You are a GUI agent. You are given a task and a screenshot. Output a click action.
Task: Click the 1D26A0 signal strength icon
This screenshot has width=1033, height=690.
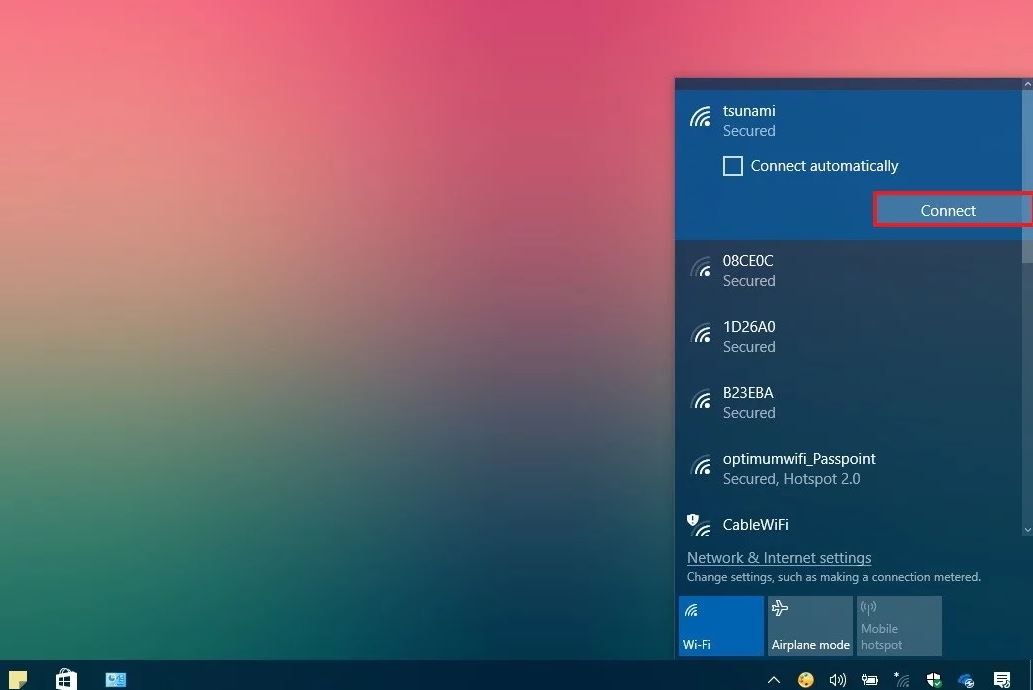(x=700, y=333)
